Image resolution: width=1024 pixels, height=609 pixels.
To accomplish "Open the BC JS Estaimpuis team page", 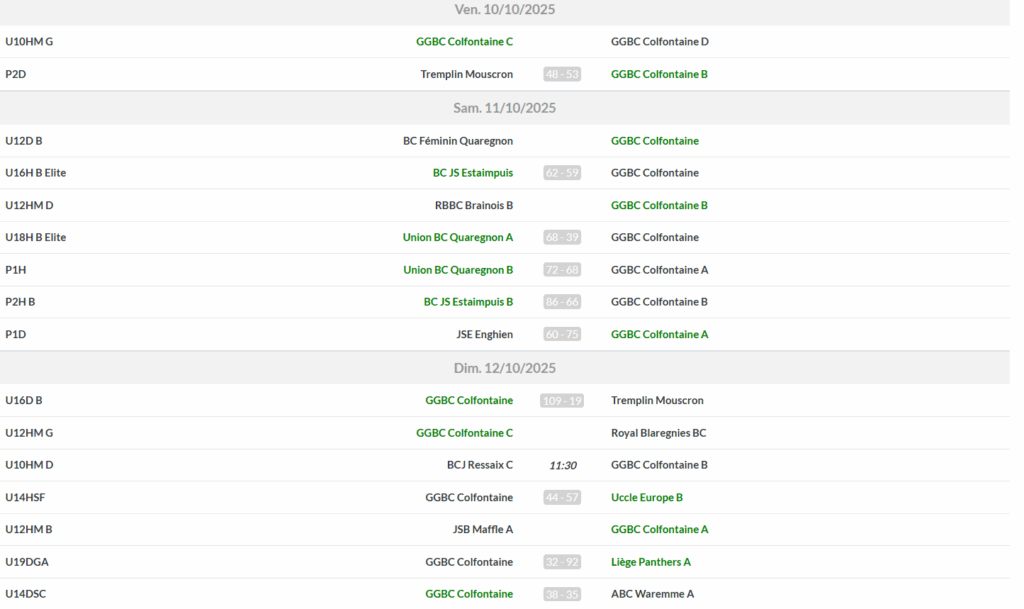I will point(472,173).
